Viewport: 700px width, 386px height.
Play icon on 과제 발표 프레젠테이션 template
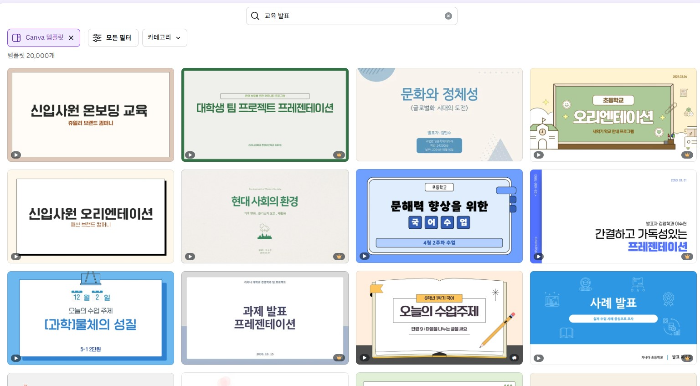pos(190,358)
